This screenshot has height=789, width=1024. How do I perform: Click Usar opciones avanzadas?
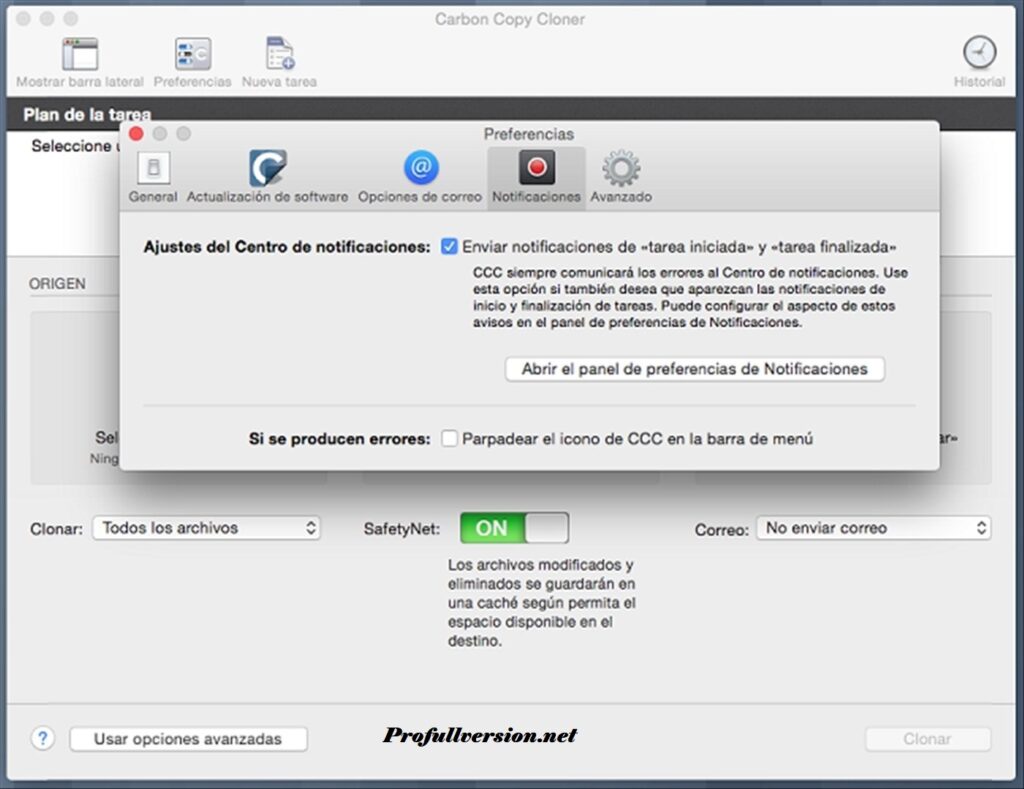click(x=188, y=740)
